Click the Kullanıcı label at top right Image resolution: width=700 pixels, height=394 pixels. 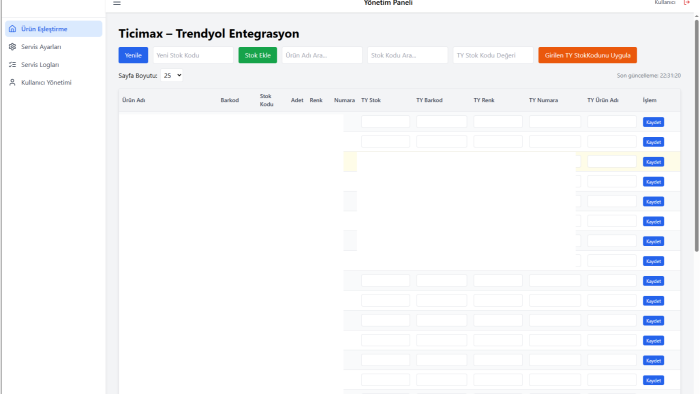click(665, 3)
